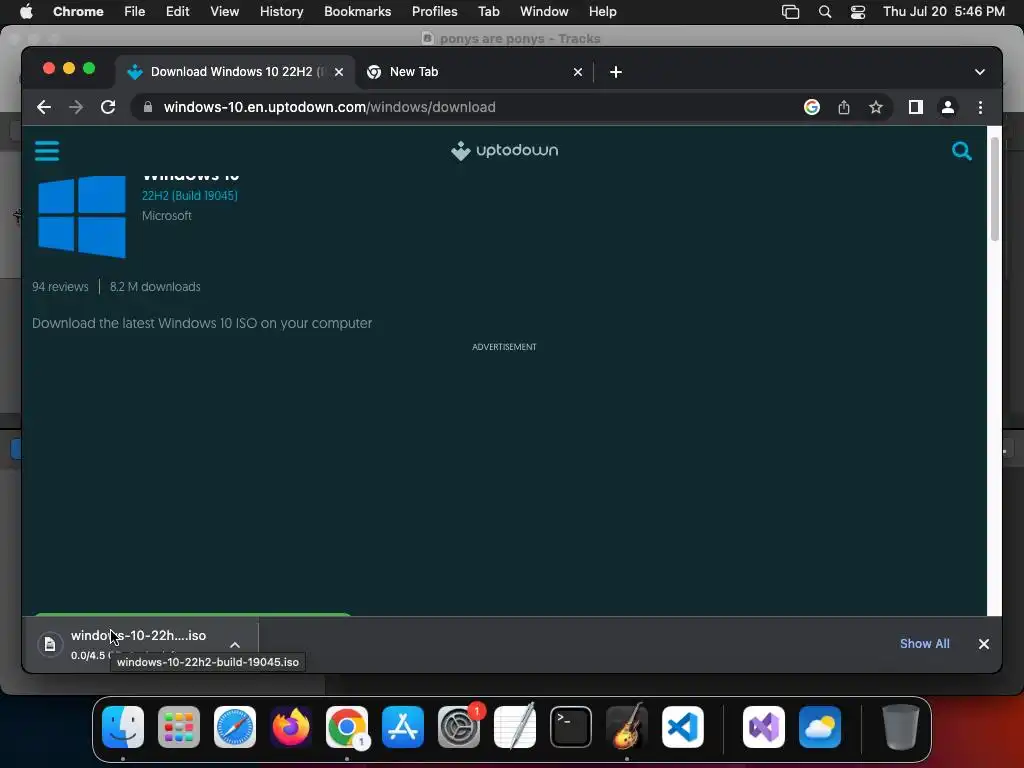Launch GarageBand from the Dock
1024x768 pixels.
[627, 727]
